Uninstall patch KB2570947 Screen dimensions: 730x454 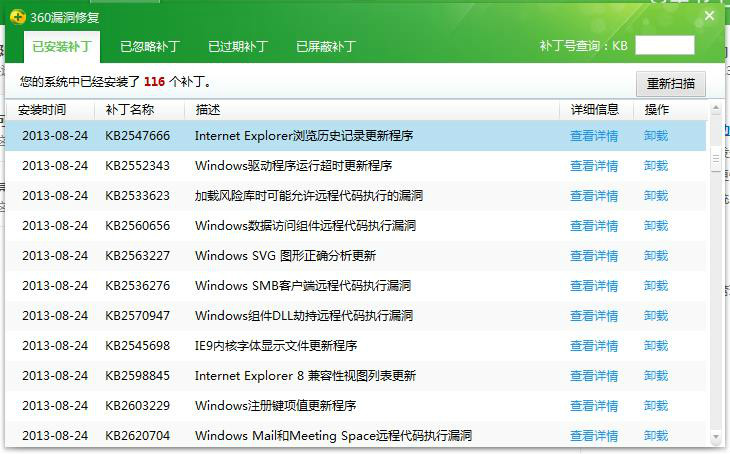coord(656,316)
